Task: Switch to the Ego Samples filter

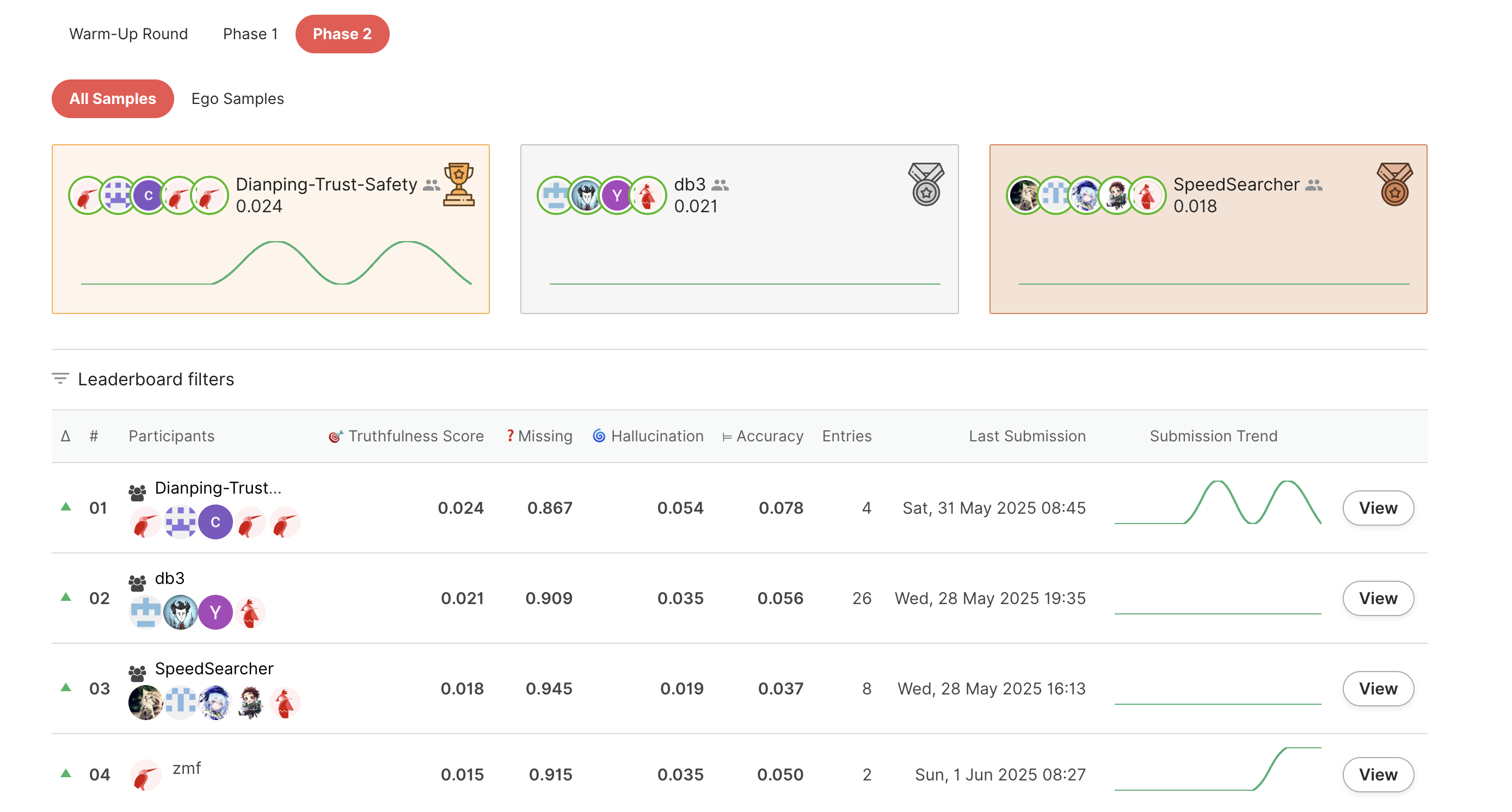Action: tap(237, 99)
